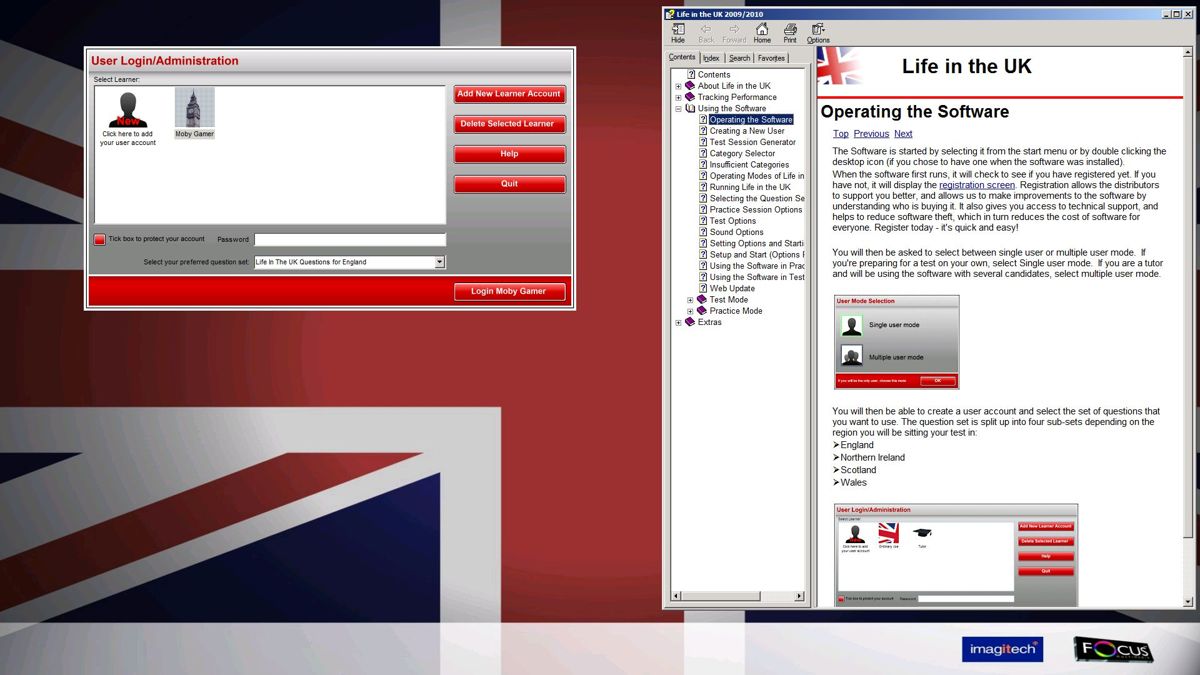The height and width of the screenshot is (675, 1200).
Task: Click the Top link in help page
Action: [841, 134]
